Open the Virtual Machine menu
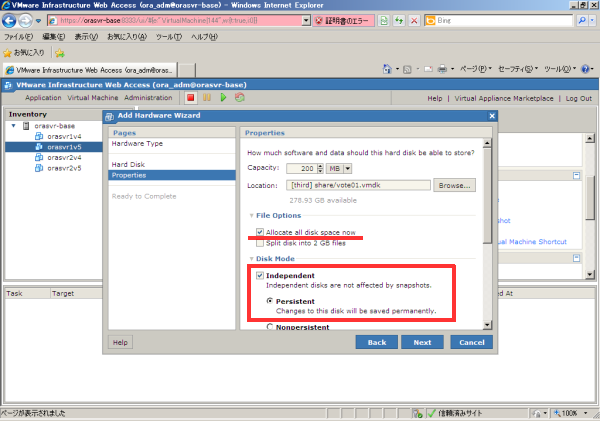 pyautogui.click(x=93, y=98)
